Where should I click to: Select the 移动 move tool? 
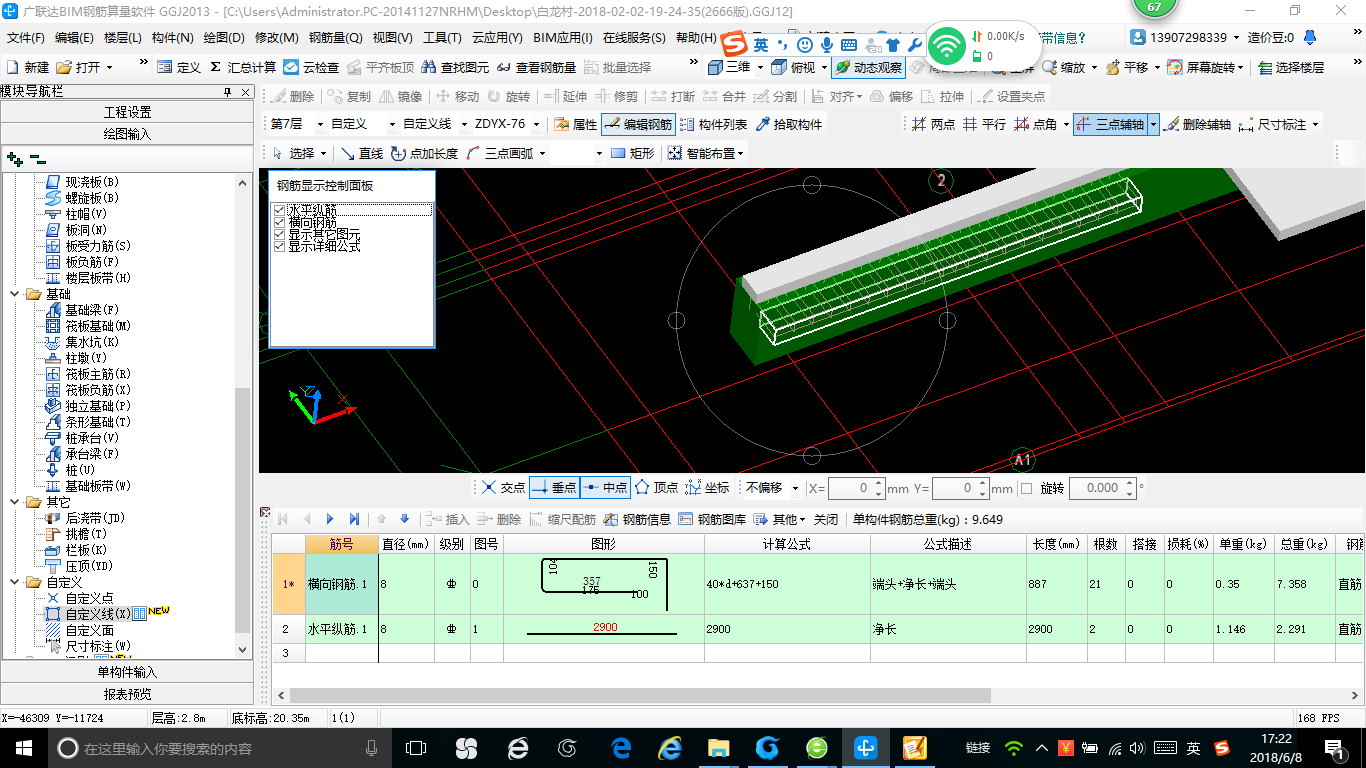coord(457,96)
